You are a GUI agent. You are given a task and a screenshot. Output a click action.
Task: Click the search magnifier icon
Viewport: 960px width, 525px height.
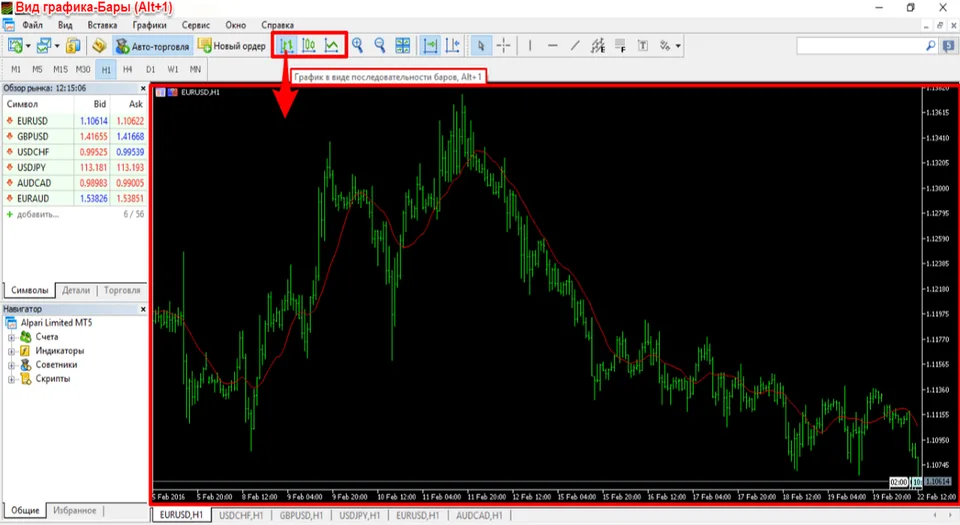coord(930,45)
